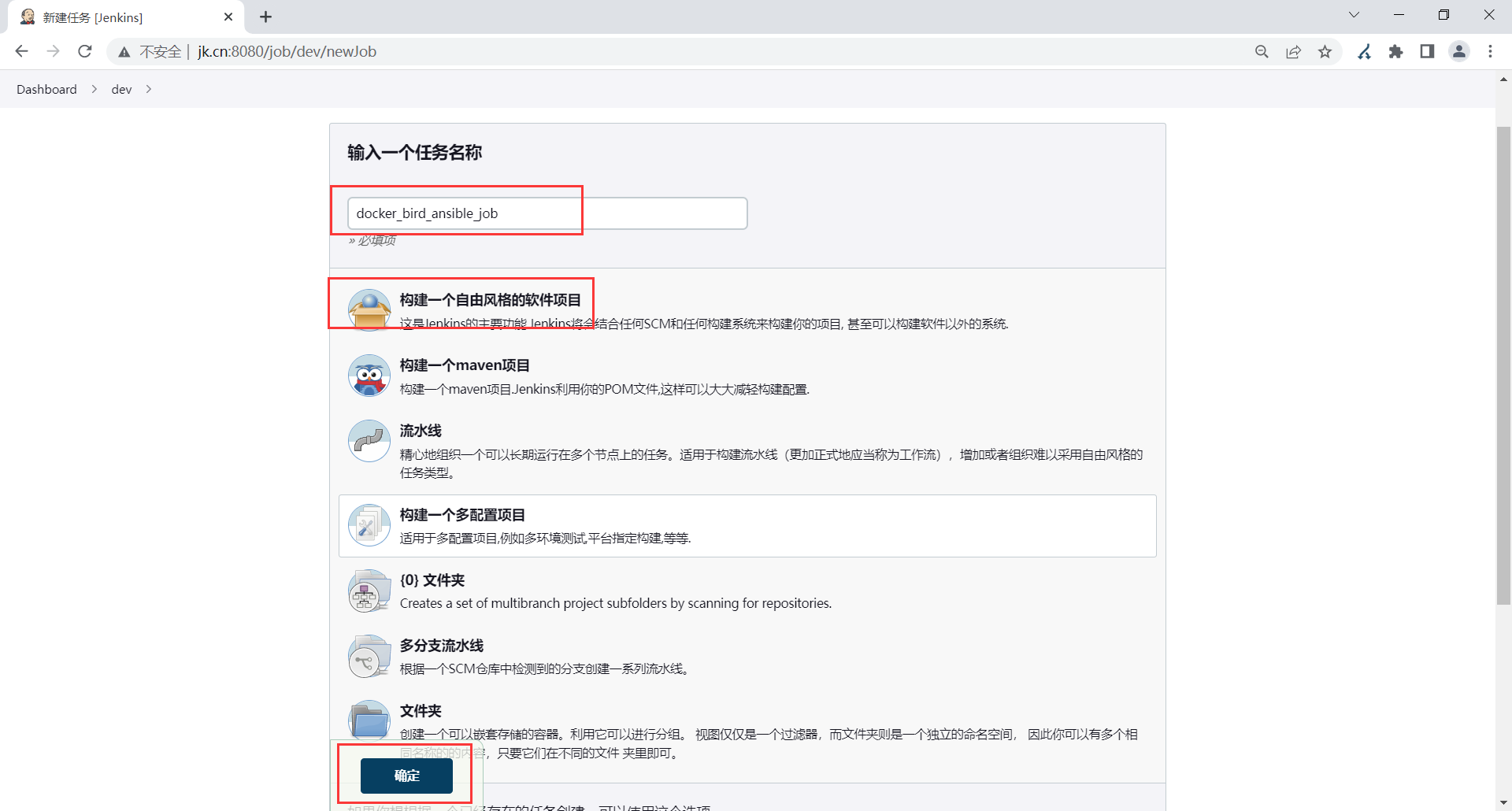Choose 构建一个多配置项目 option title
1512x811 pixels.
tap(462, 515)
